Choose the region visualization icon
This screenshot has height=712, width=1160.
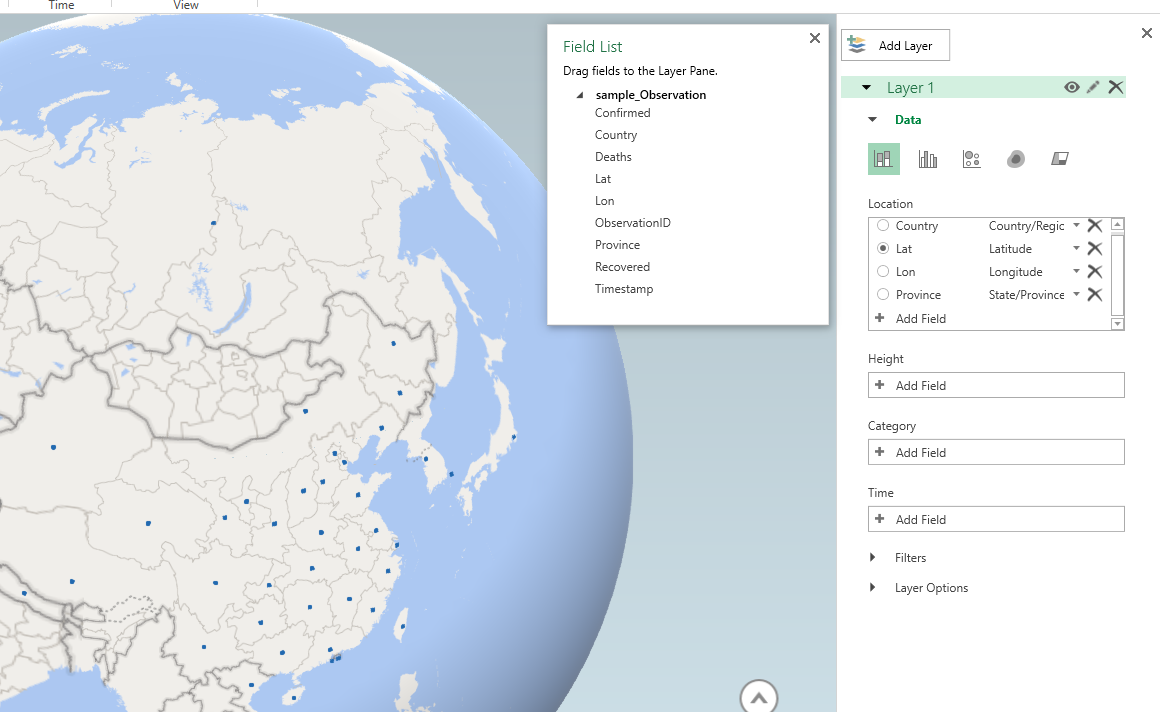[x=1061, y=159]
